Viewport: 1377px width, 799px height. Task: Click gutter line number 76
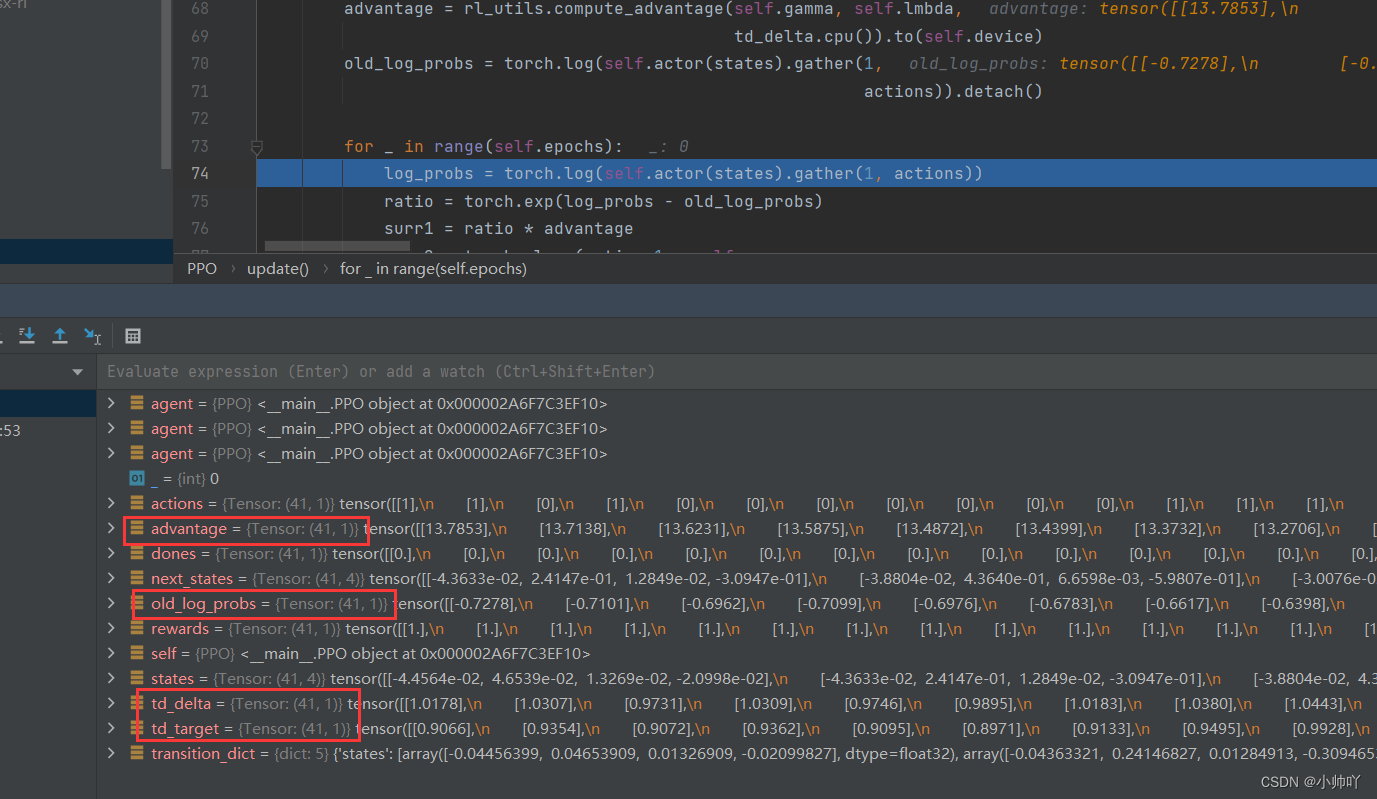199,228
